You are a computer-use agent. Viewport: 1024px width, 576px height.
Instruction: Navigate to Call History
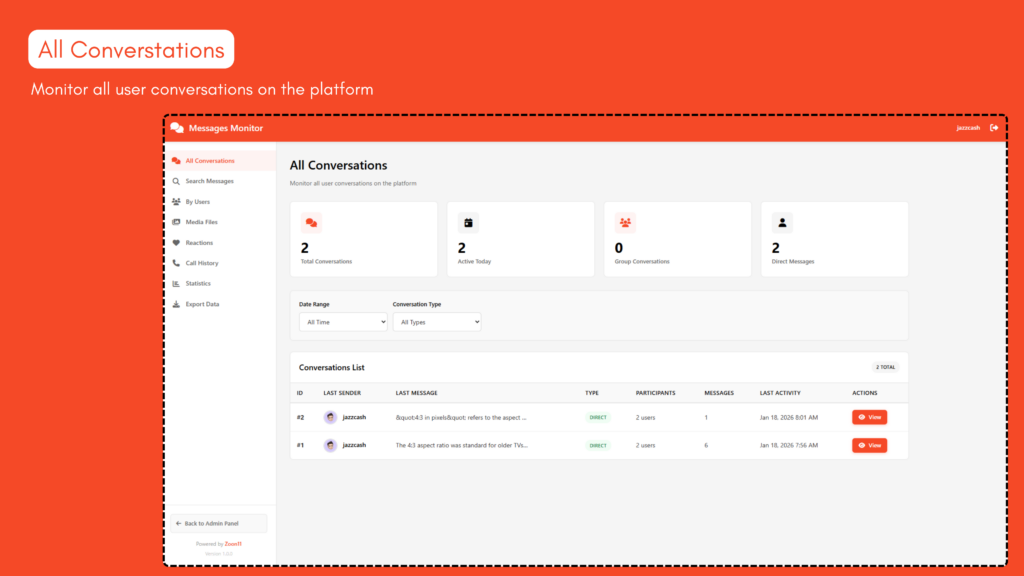point(201,263)
